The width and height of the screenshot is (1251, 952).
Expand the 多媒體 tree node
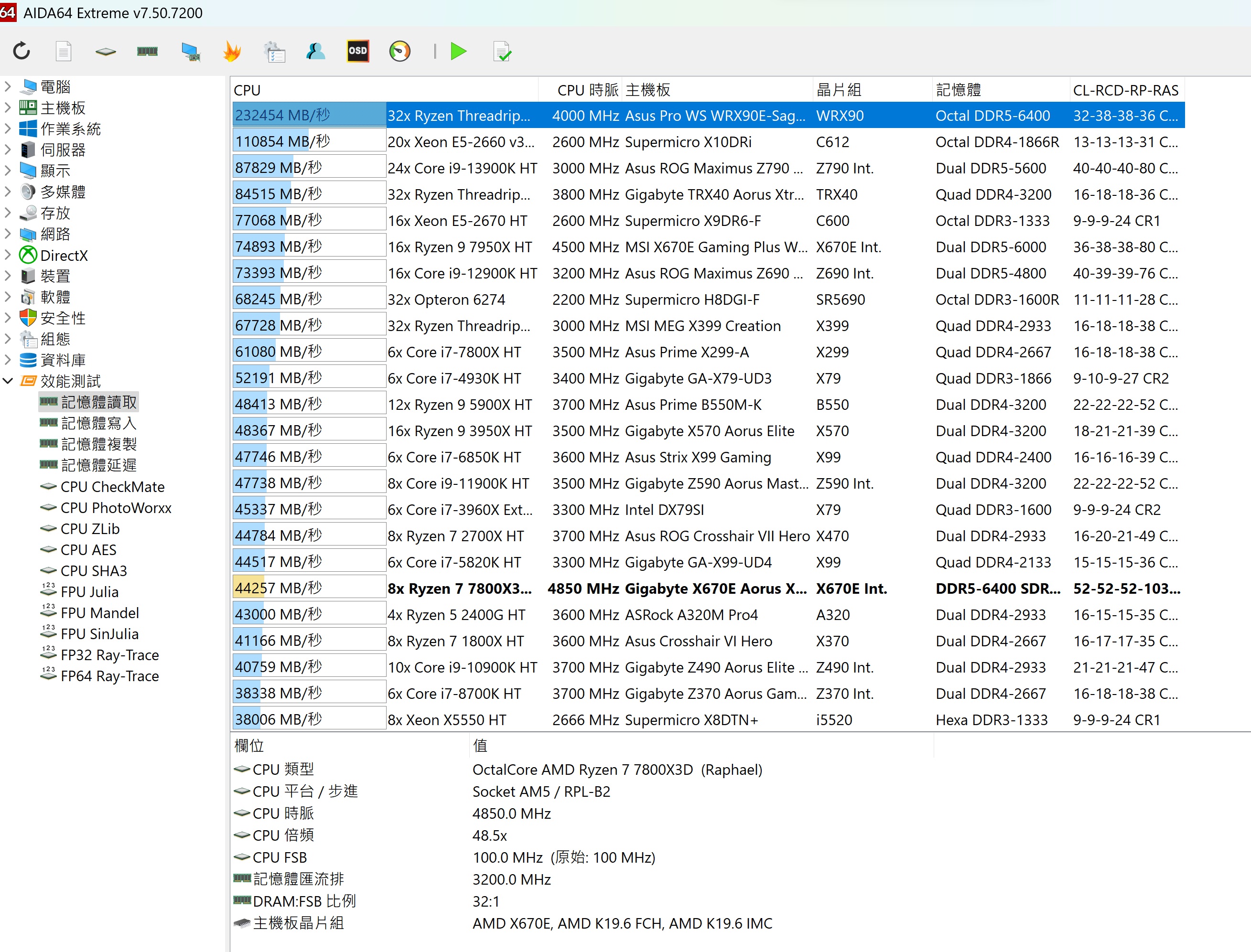tap(8, 192)
